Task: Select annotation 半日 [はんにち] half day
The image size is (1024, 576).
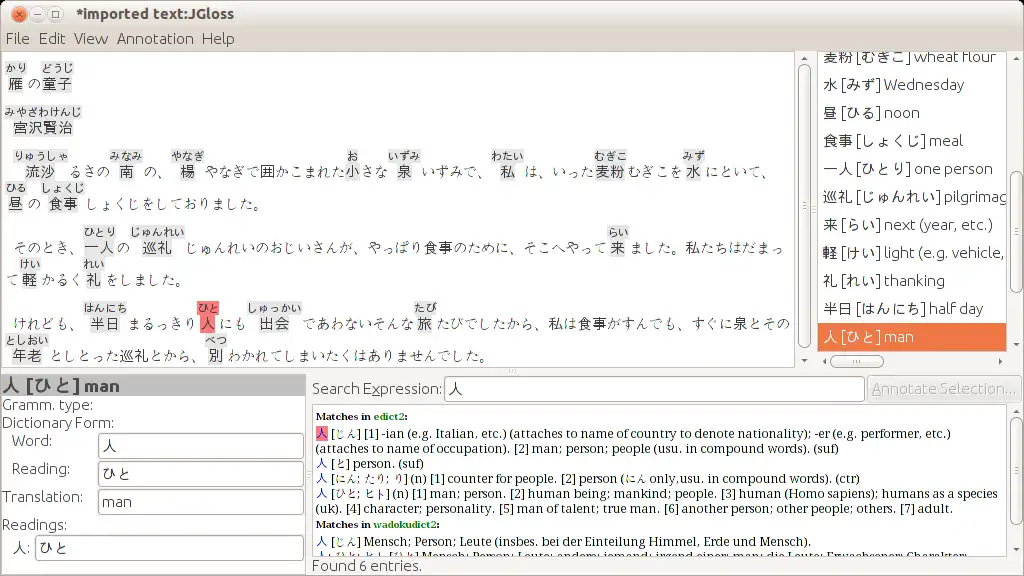Action: click(x=912, y=309)
